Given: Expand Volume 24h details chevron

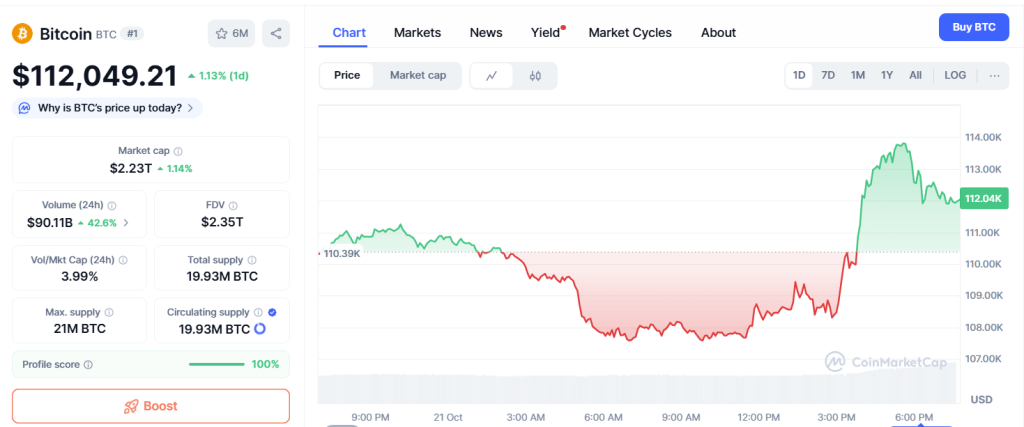Looking at the screenshot, I should click(x=126, y=223).
